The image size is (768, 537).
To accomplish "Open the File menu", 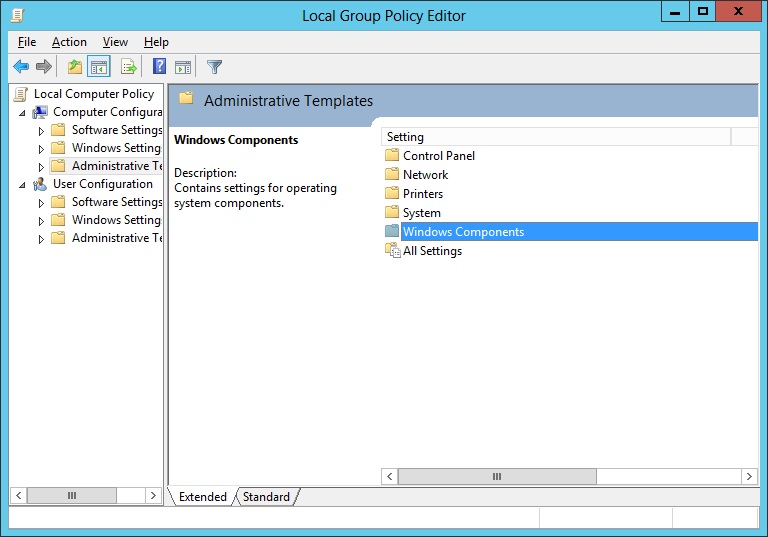I will (x=27, y=42).
